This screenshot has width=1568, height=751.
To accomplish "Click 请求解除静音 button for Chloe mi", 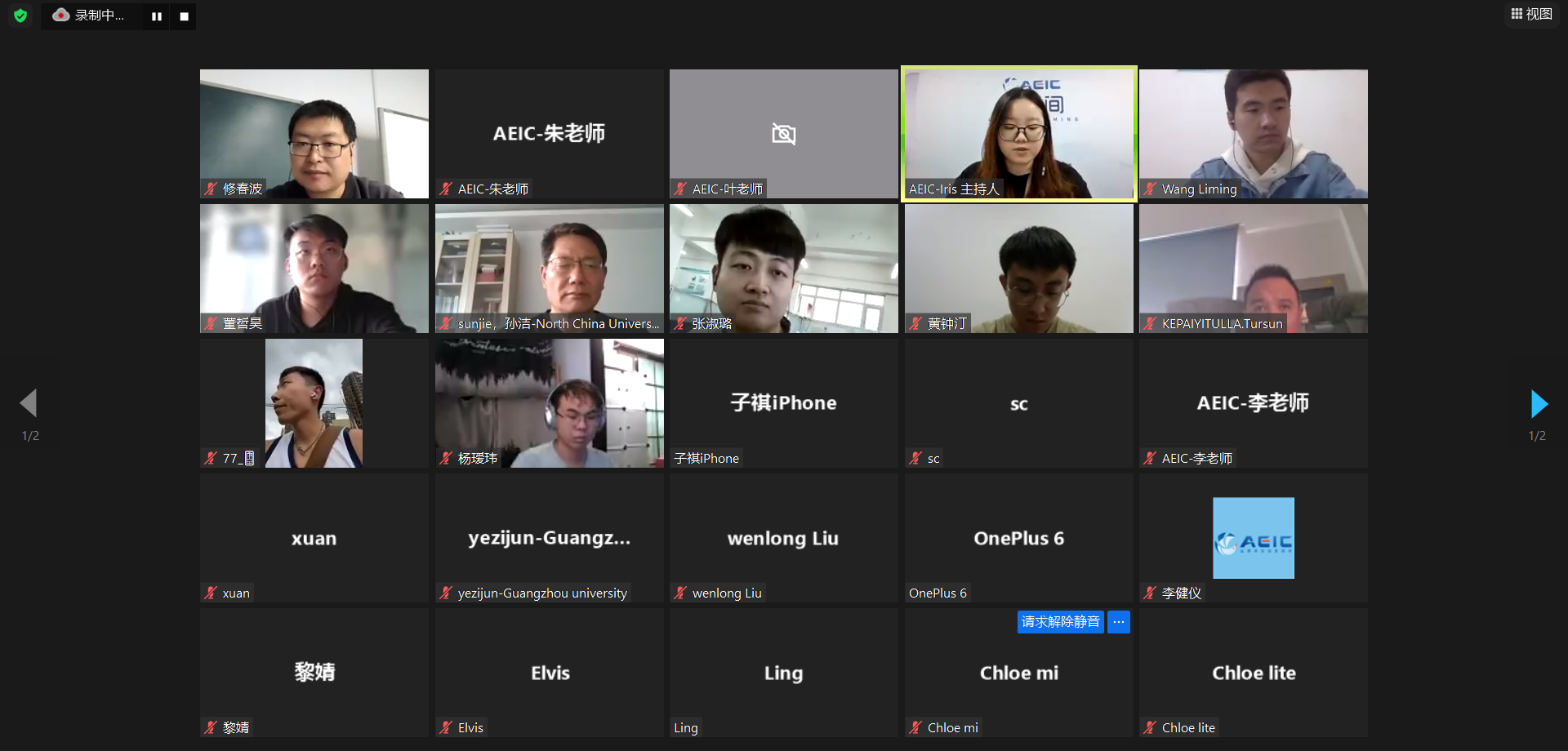I will tap(1060, 622).
